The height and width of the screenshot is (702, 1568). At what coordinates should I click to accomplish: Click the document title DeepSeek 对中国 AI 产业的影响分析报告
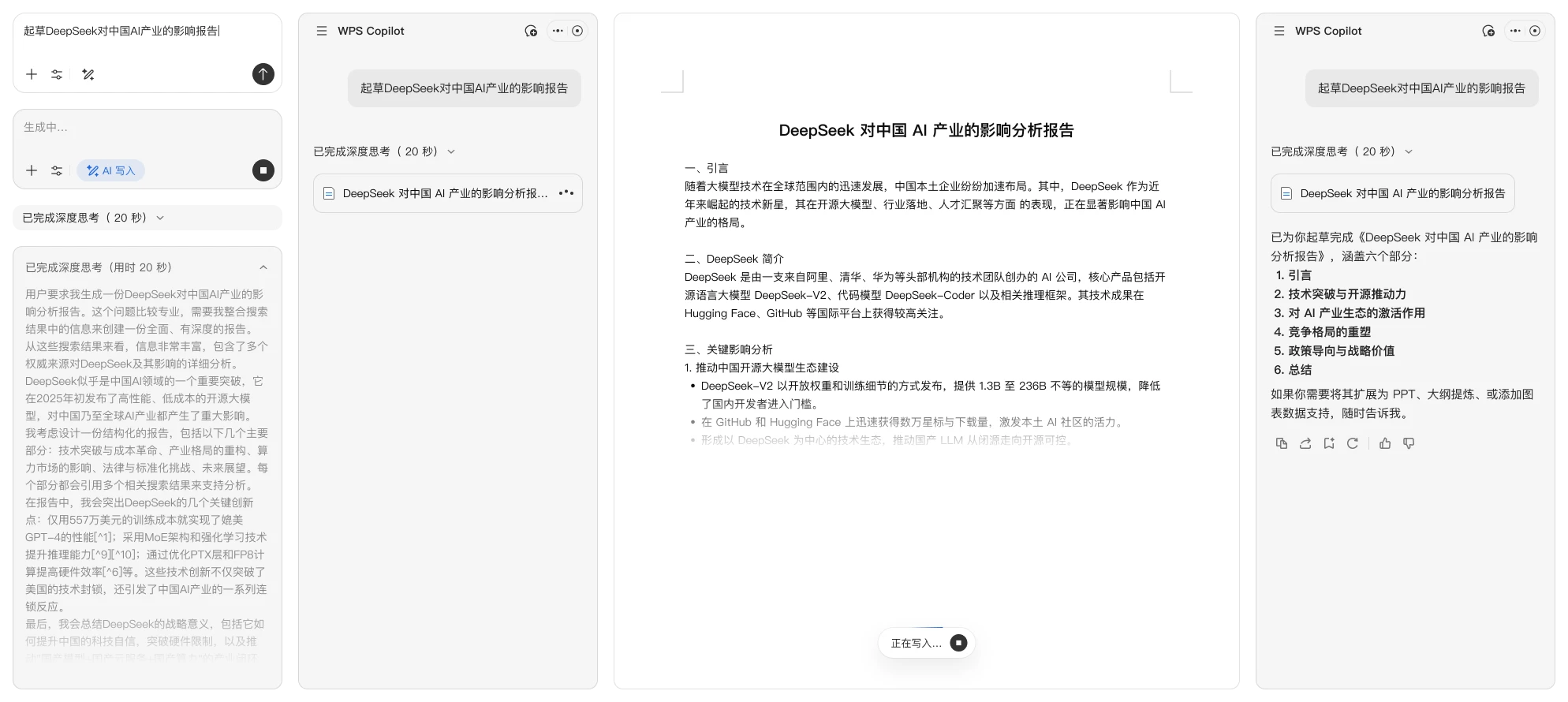click(927, 130)
